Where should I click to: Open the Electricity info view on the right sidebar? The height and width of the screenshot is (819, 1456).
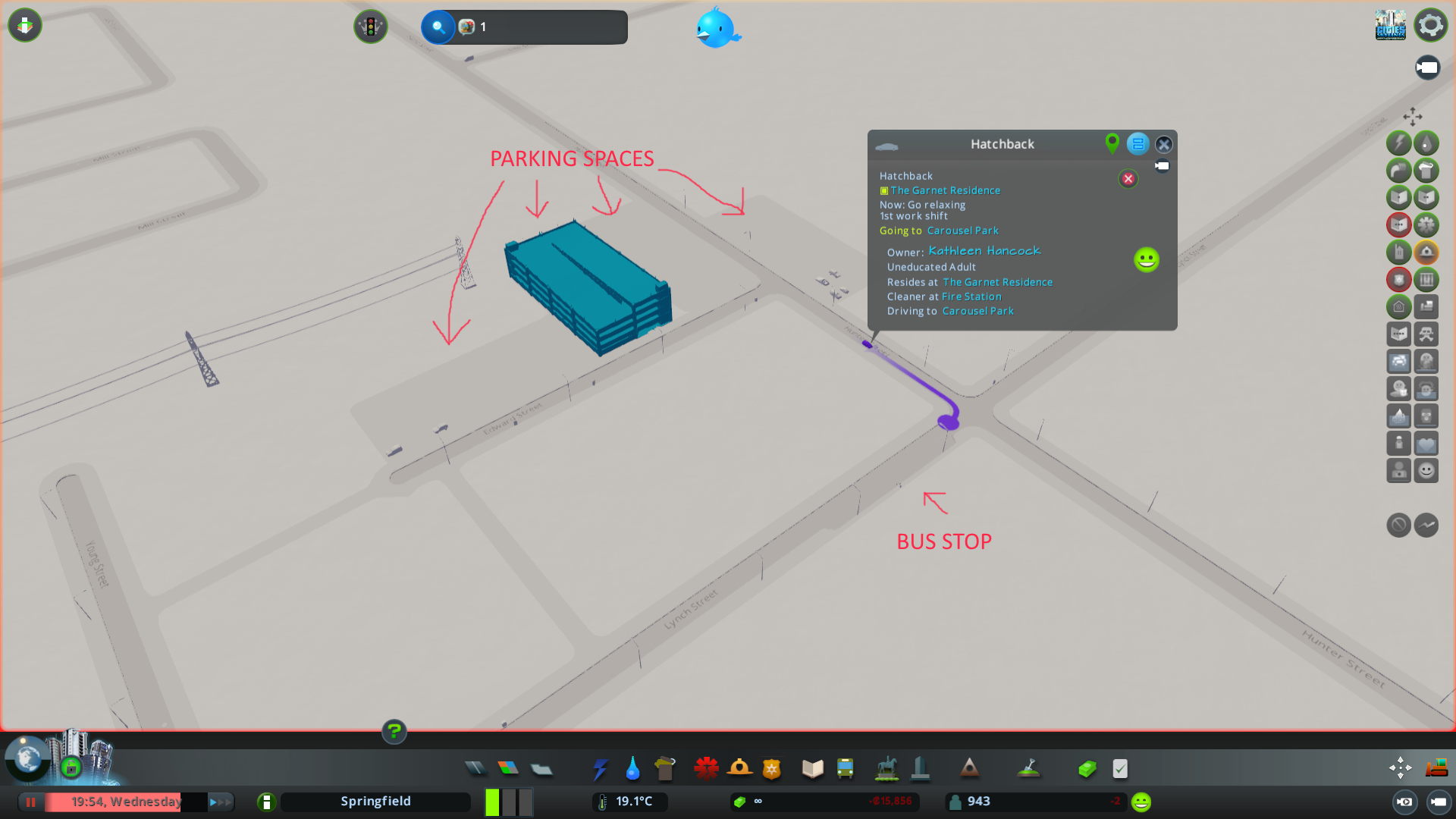point(1399,143)
